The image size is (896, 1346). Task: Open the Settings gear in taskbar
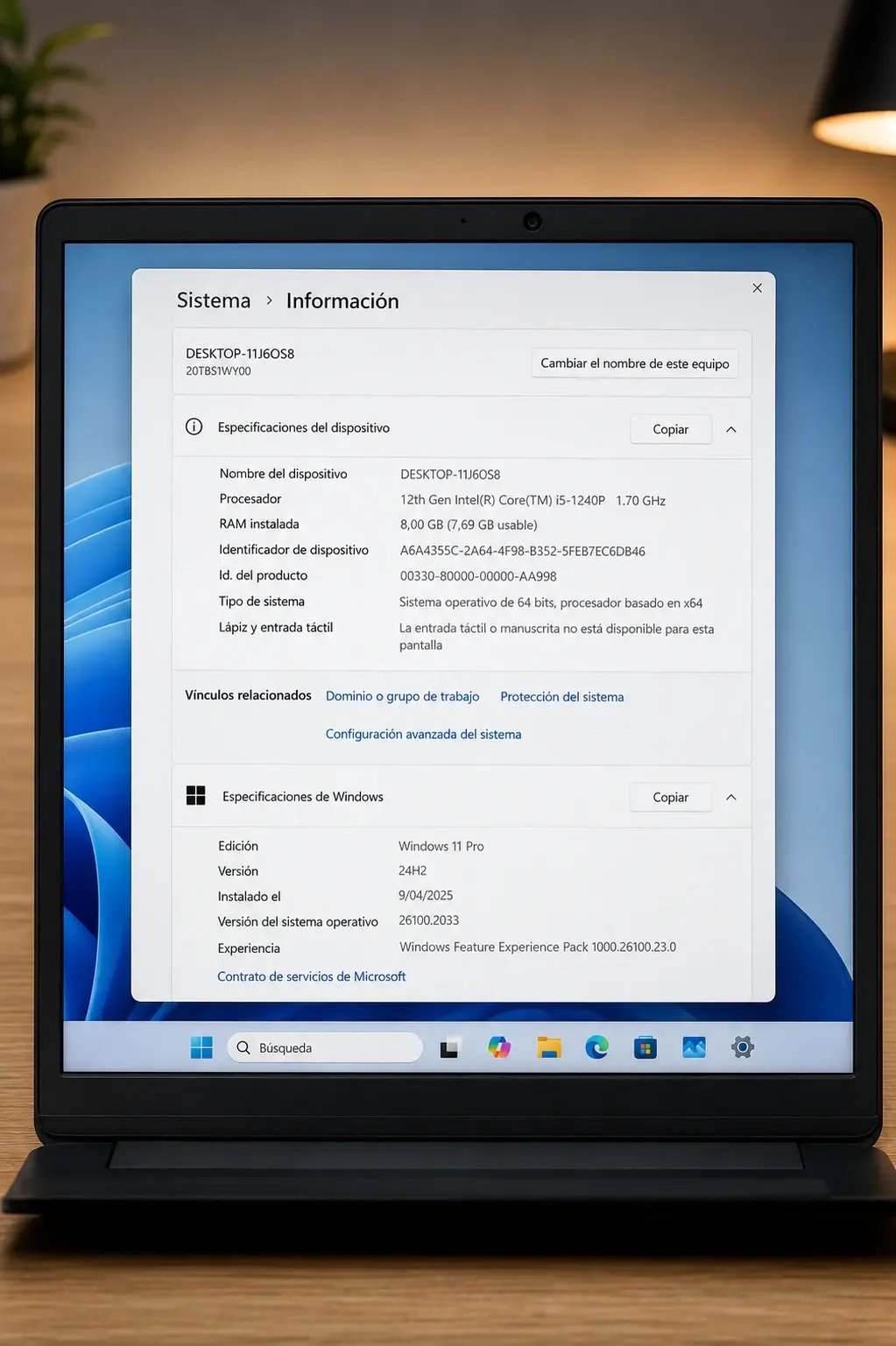pyautogui.click(x=743, y=1046)
